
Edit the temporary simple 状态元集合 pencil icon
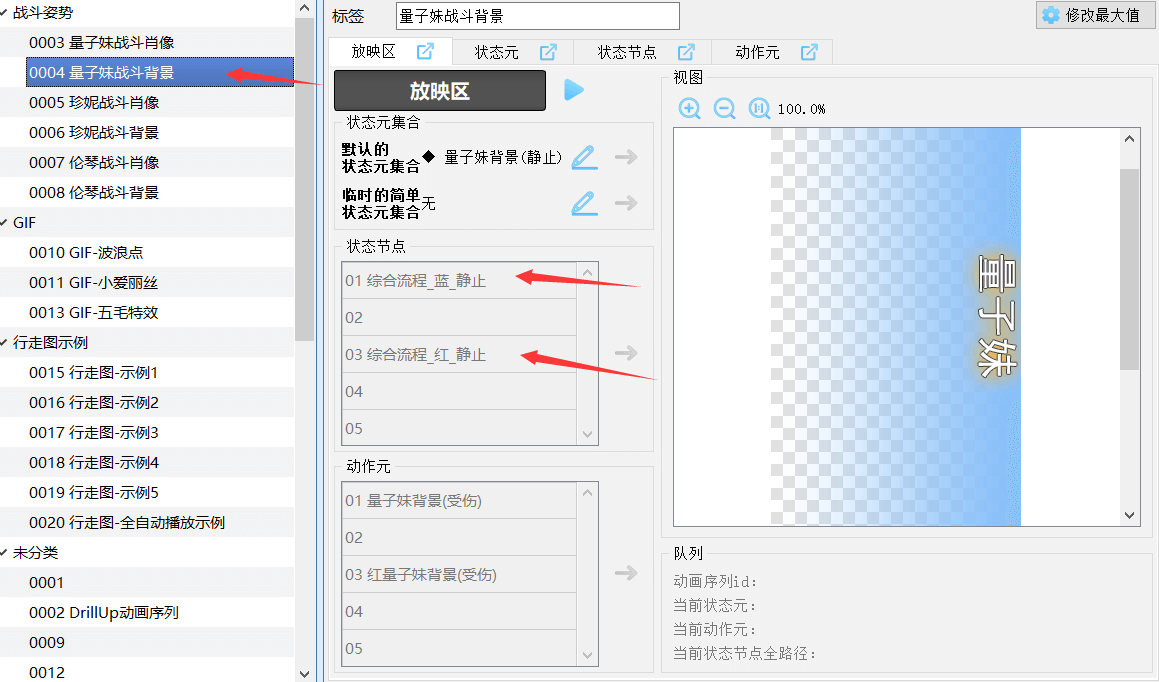tap(584, 203)
